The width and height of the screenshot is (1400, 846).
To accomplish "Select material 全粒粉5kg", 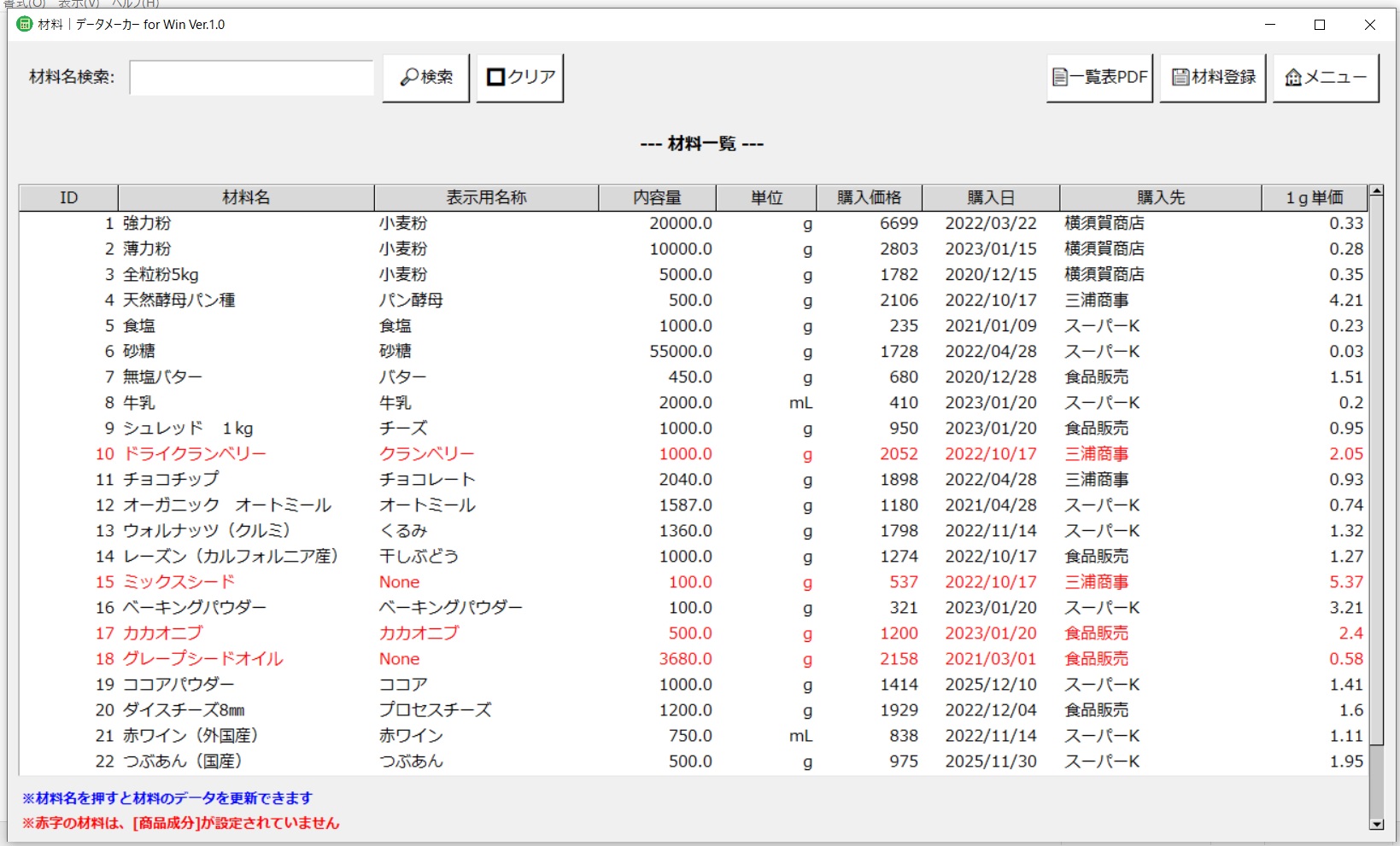I will 161,275.
